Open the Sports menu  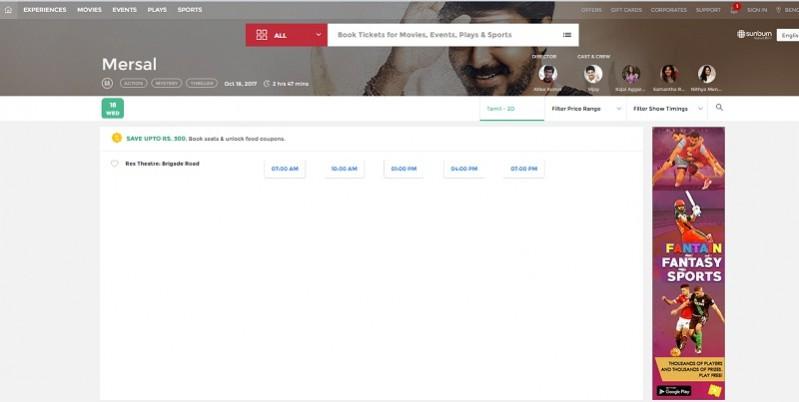[190, 10]
